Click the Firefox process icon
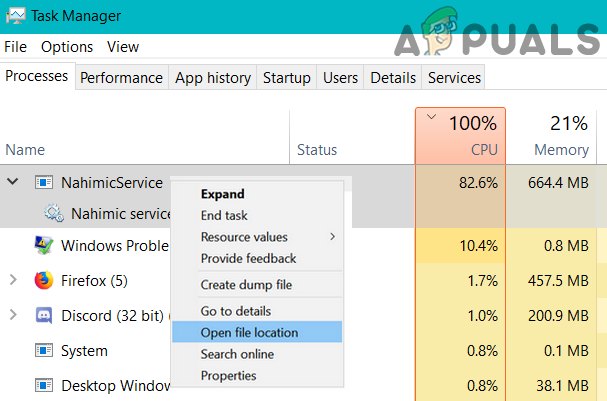The width and height of the screenshot is (607, 401). pyautogui.click(x=43, y=280)
